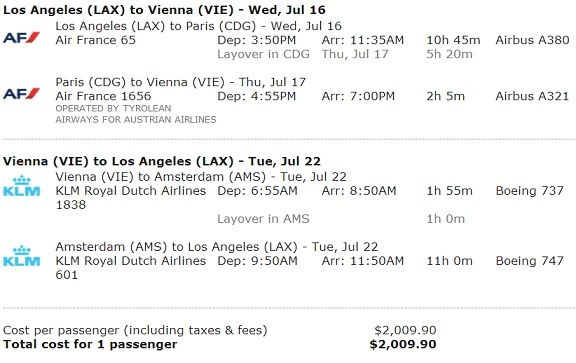This screenshot has height=363, width=576.
Task: Click the Air France 1656 flight number
Action: coord(103,96)
